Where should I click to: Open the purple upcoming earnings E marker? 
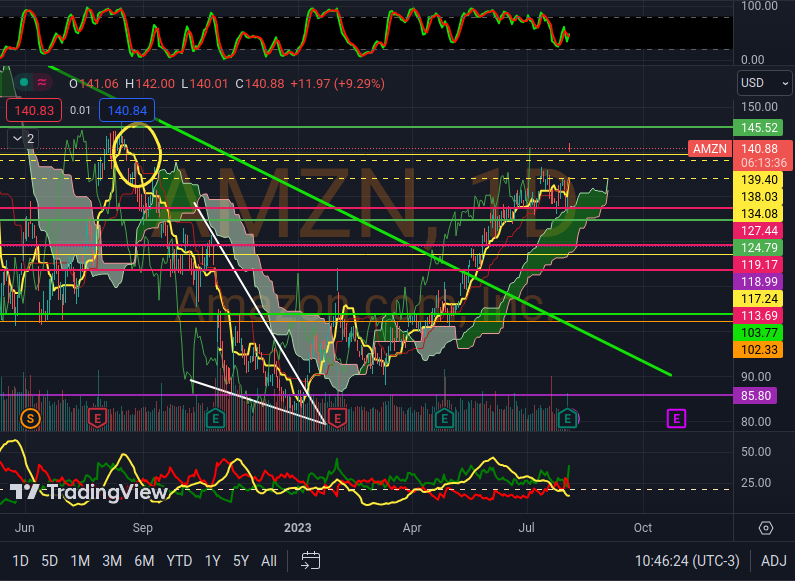click(x=677, y=417)
